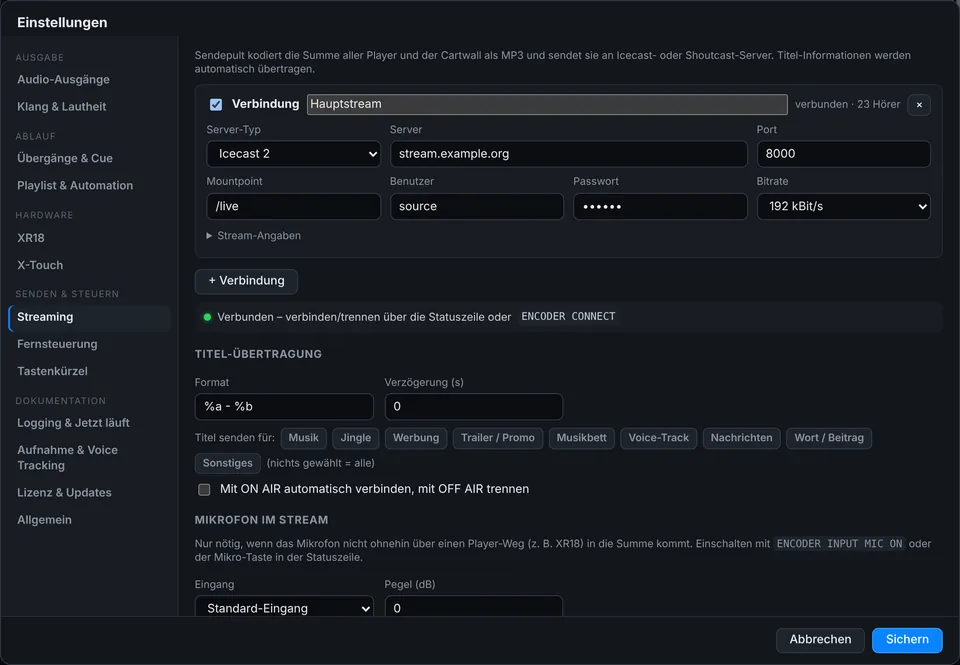
Task: Click the Server field stream.example.org
Action: tap(569, 154)
